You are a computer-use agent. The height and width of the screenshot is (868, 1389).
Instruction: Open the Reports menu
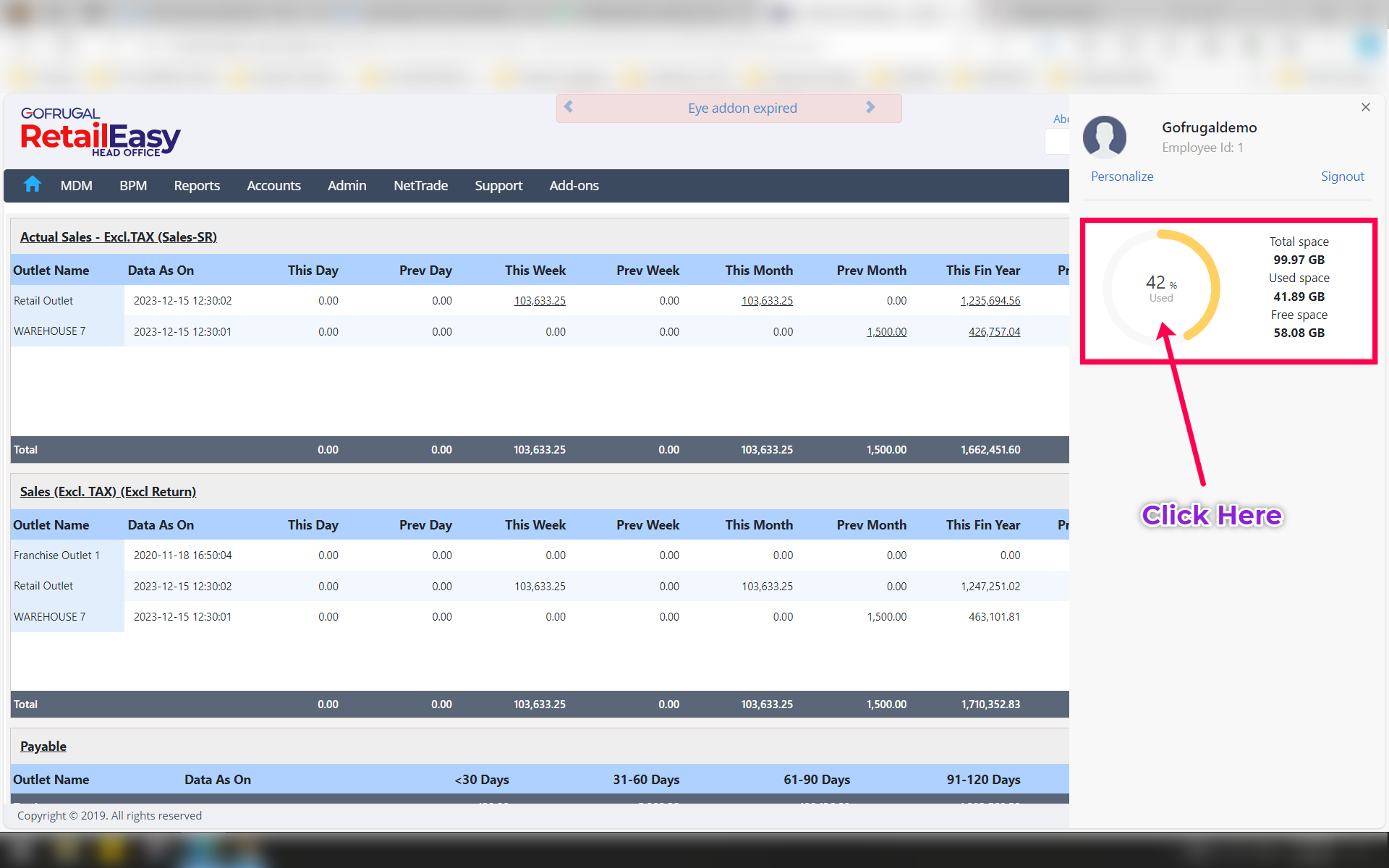[197, 186]
